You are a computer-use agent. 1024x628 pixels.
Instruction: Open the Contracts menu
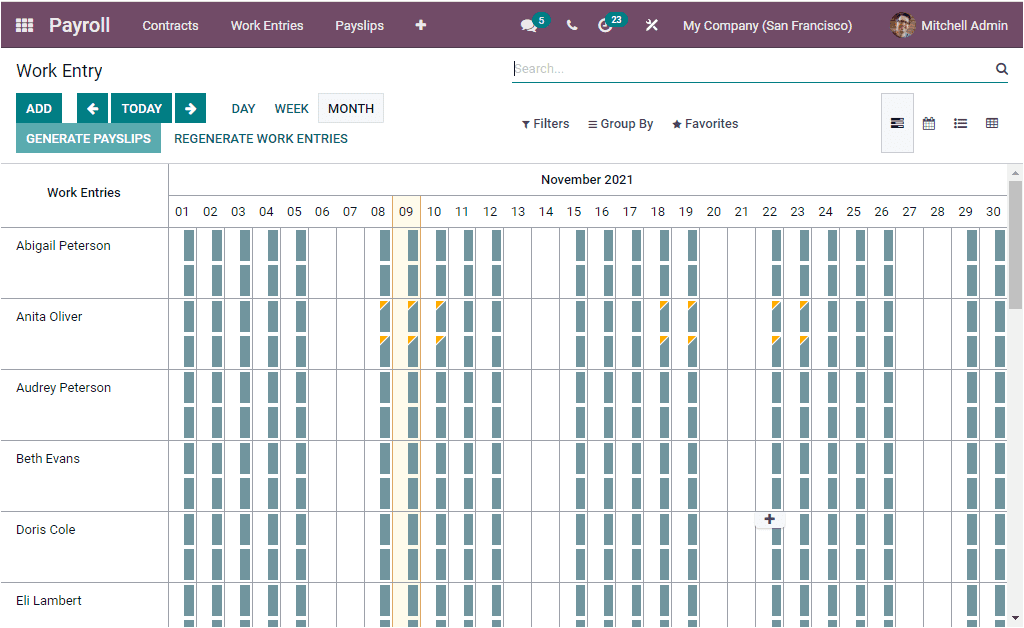170,25
